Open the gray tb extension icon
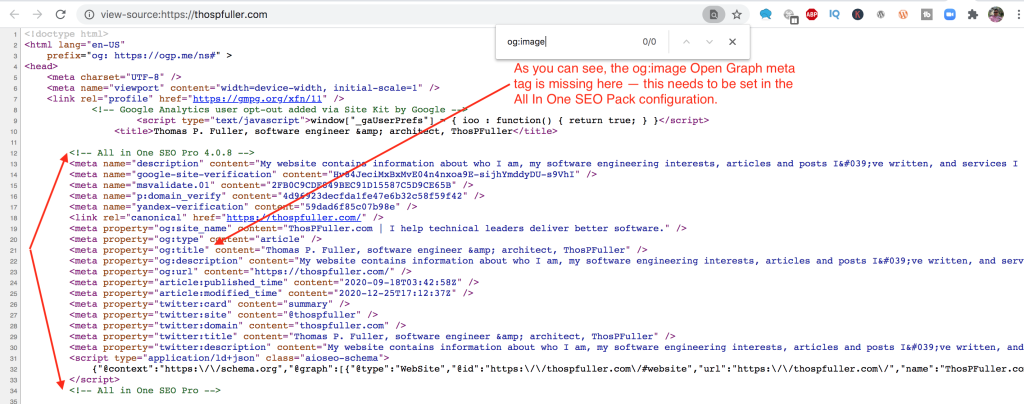This screenshot has height=404, width=1024. (x=926, y=14)
